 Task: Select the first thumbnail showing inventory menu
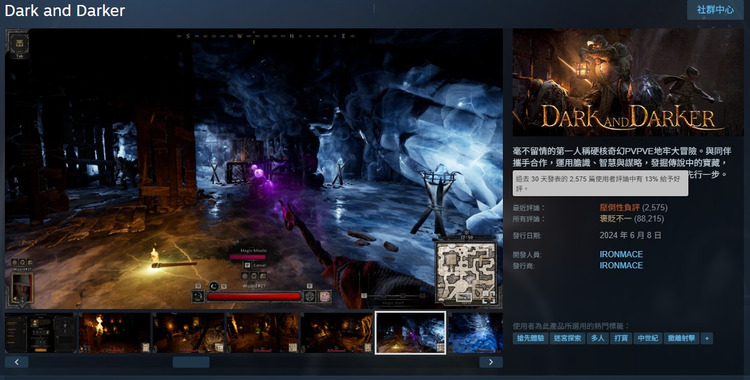coord(40,333)
